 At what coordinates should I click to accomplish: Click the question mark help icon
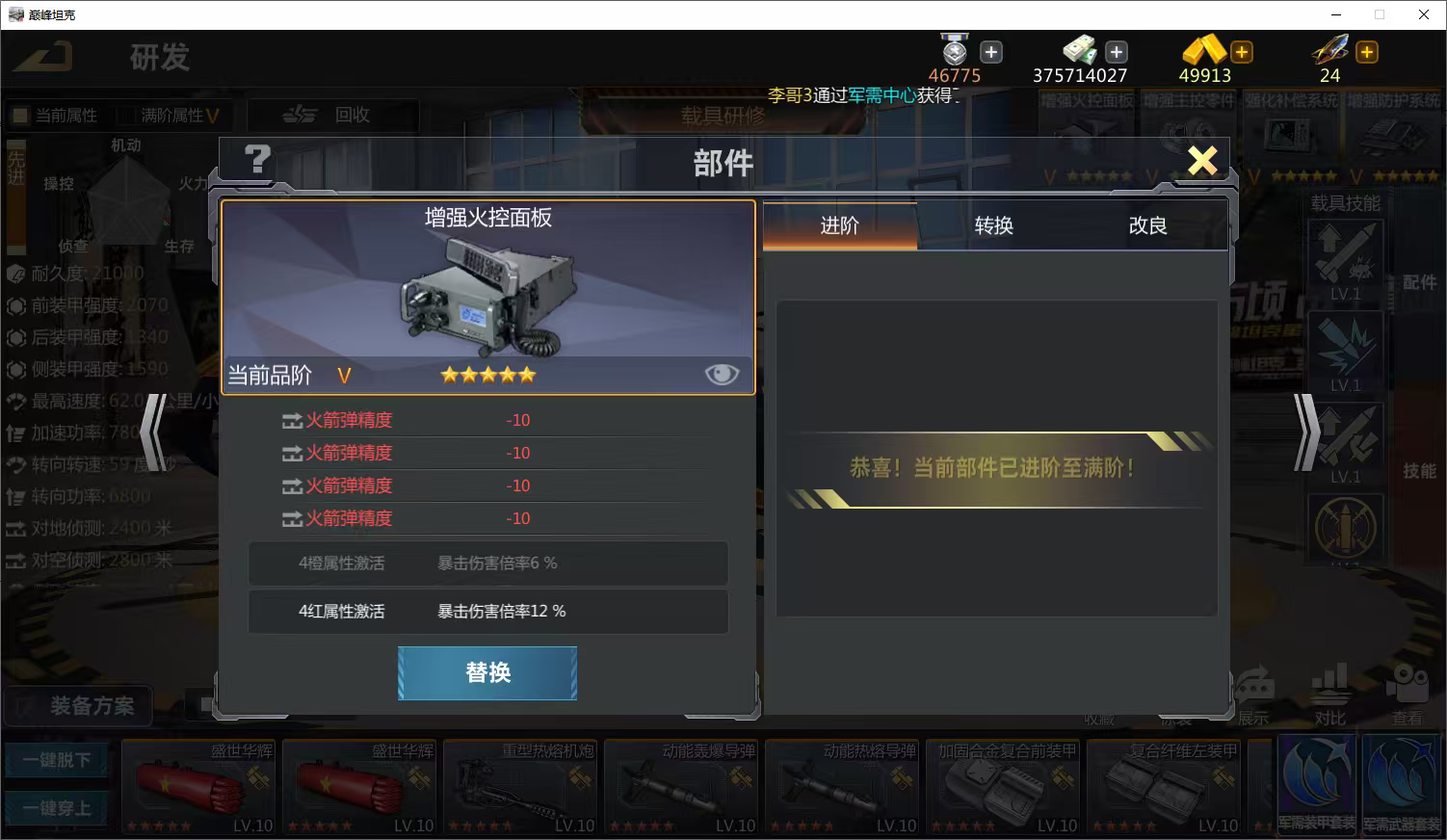(257, 160)
